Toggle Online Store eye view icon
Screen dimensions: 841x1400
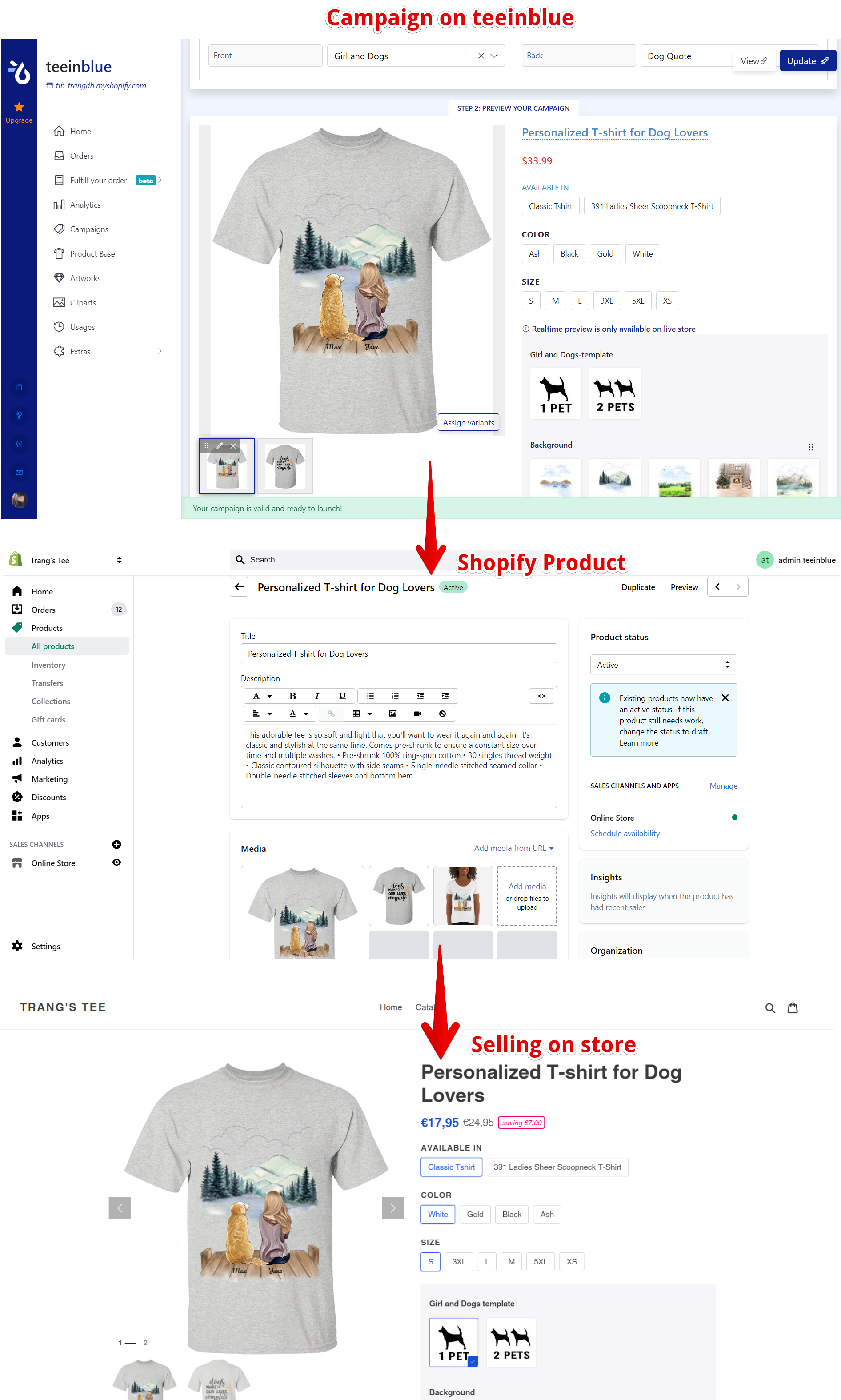pyautogui.click(x=117, y=862)
